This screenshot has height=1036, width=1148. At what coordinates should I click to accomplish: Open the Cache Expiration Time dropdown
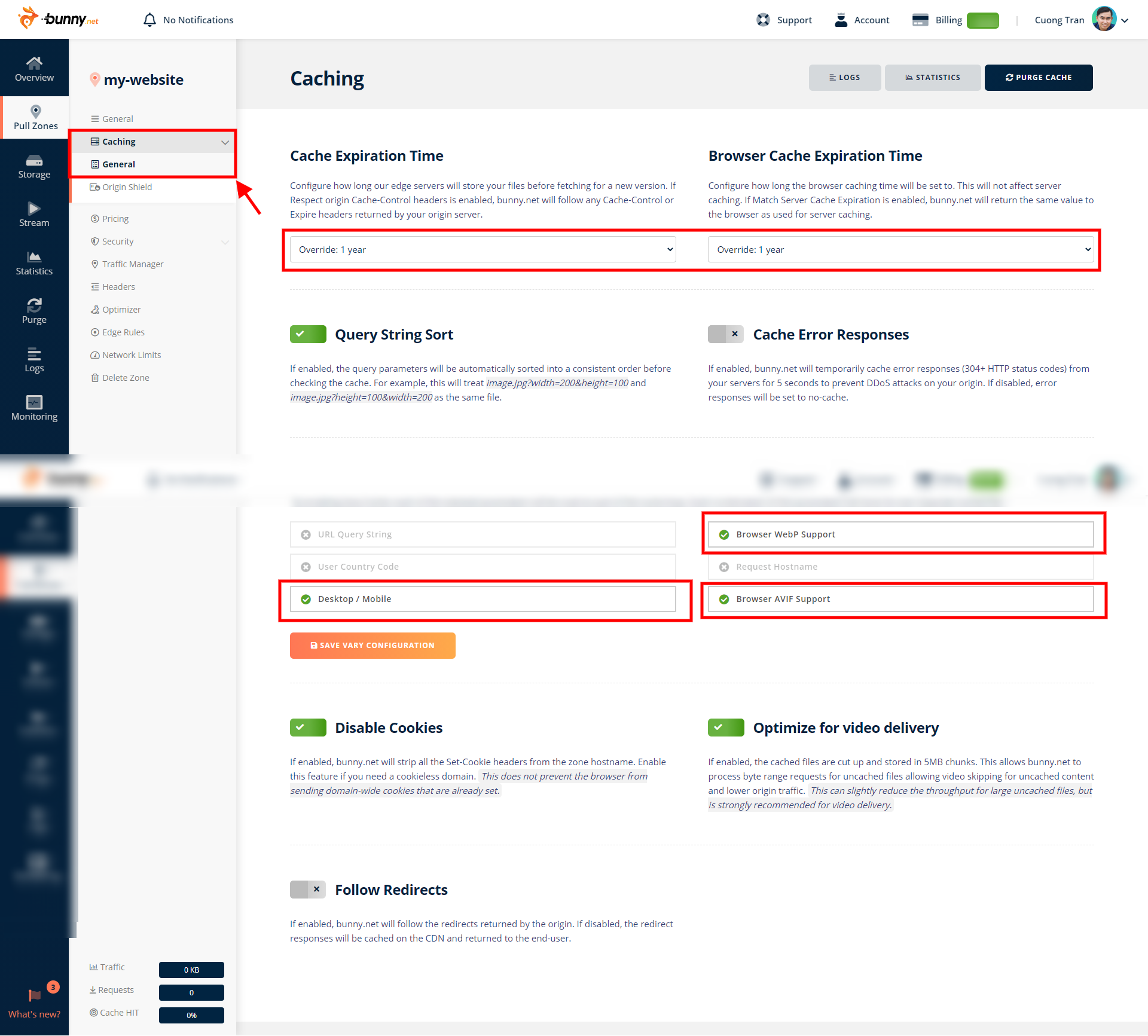pyautogui.click(x=483, y=249)
